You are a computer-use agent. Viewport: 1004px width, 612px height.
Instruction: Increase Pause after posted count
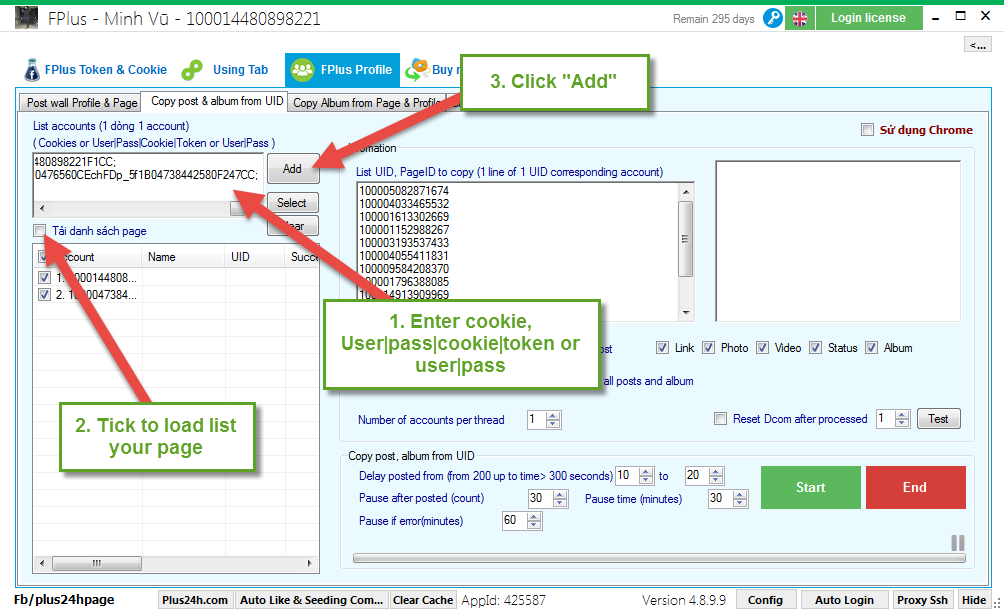tap(560, 495)
